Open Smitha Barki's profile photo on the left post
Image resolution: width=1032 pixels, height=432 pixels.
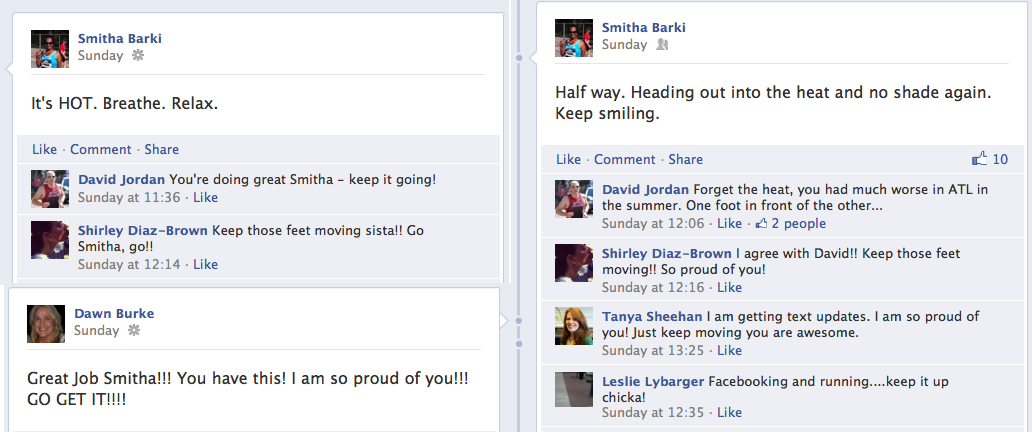coord(50,49)
